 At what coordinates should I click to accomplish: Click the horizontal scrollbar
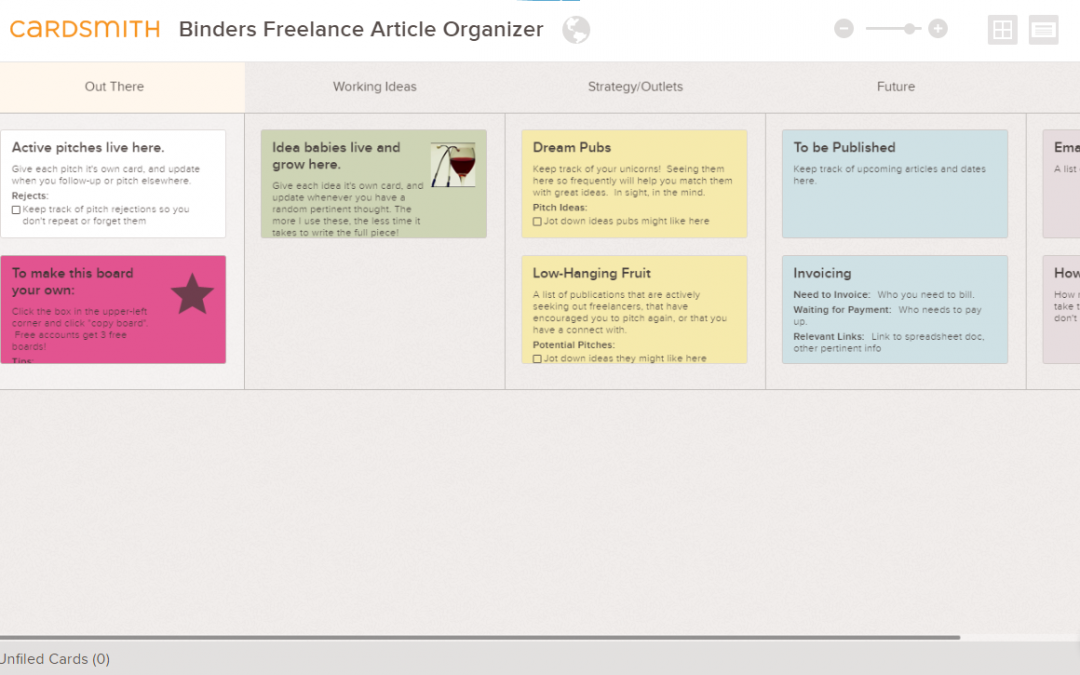(479, 638)
